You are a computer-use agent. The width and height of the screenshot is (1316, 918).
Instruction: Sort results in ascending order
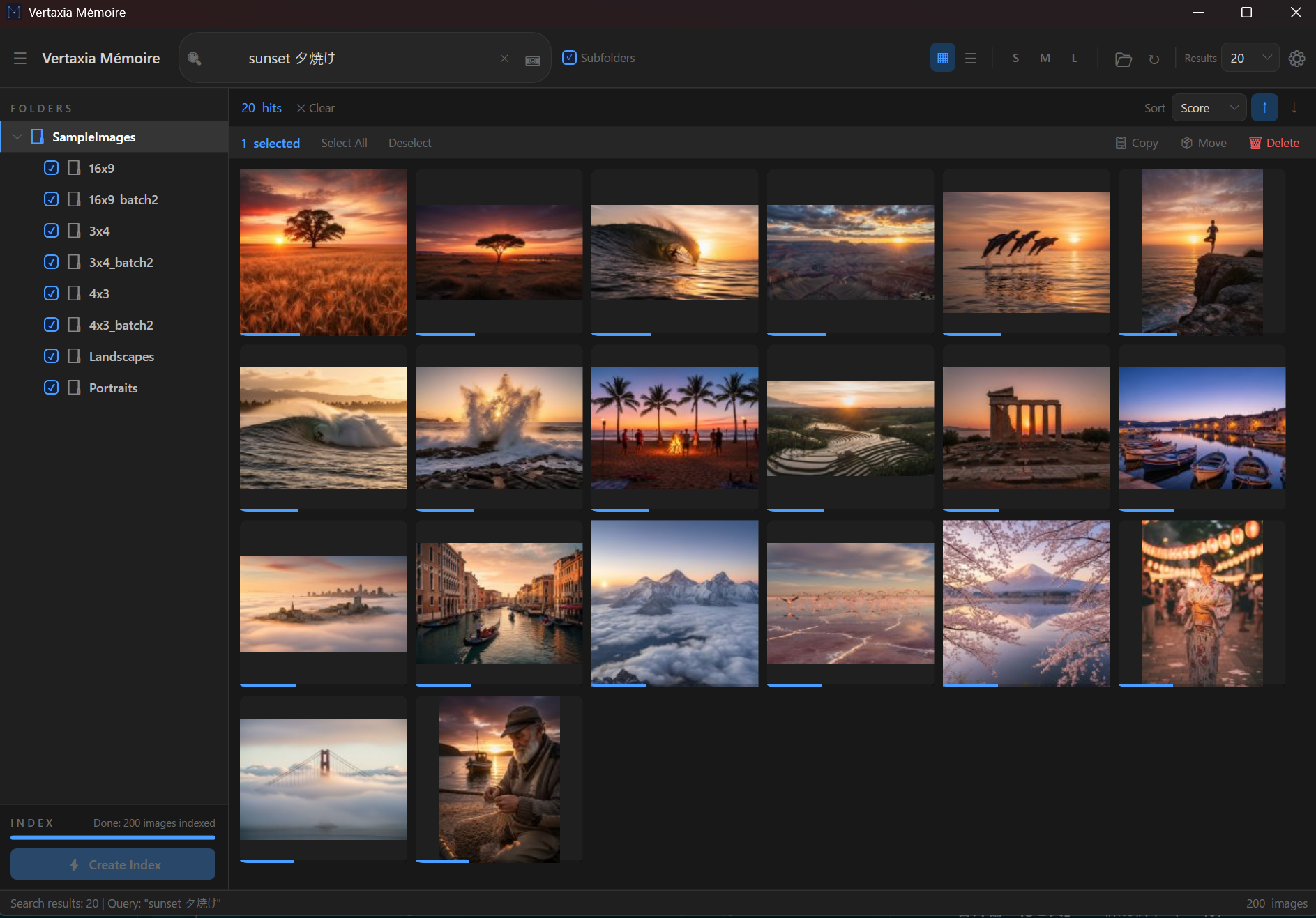coord(1264,108)
